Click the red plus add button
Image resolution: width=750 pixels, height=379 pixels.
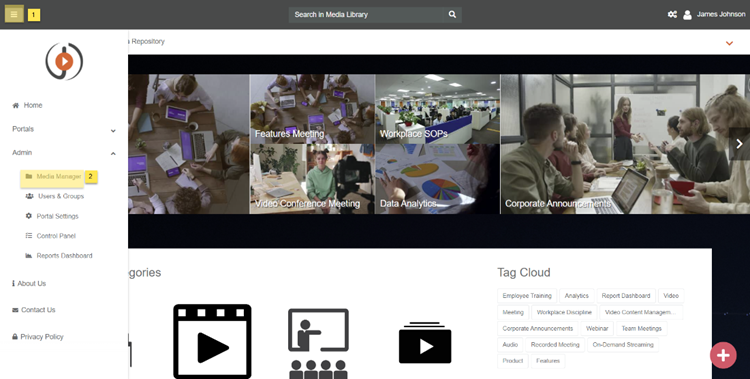[x=723, y=355]
